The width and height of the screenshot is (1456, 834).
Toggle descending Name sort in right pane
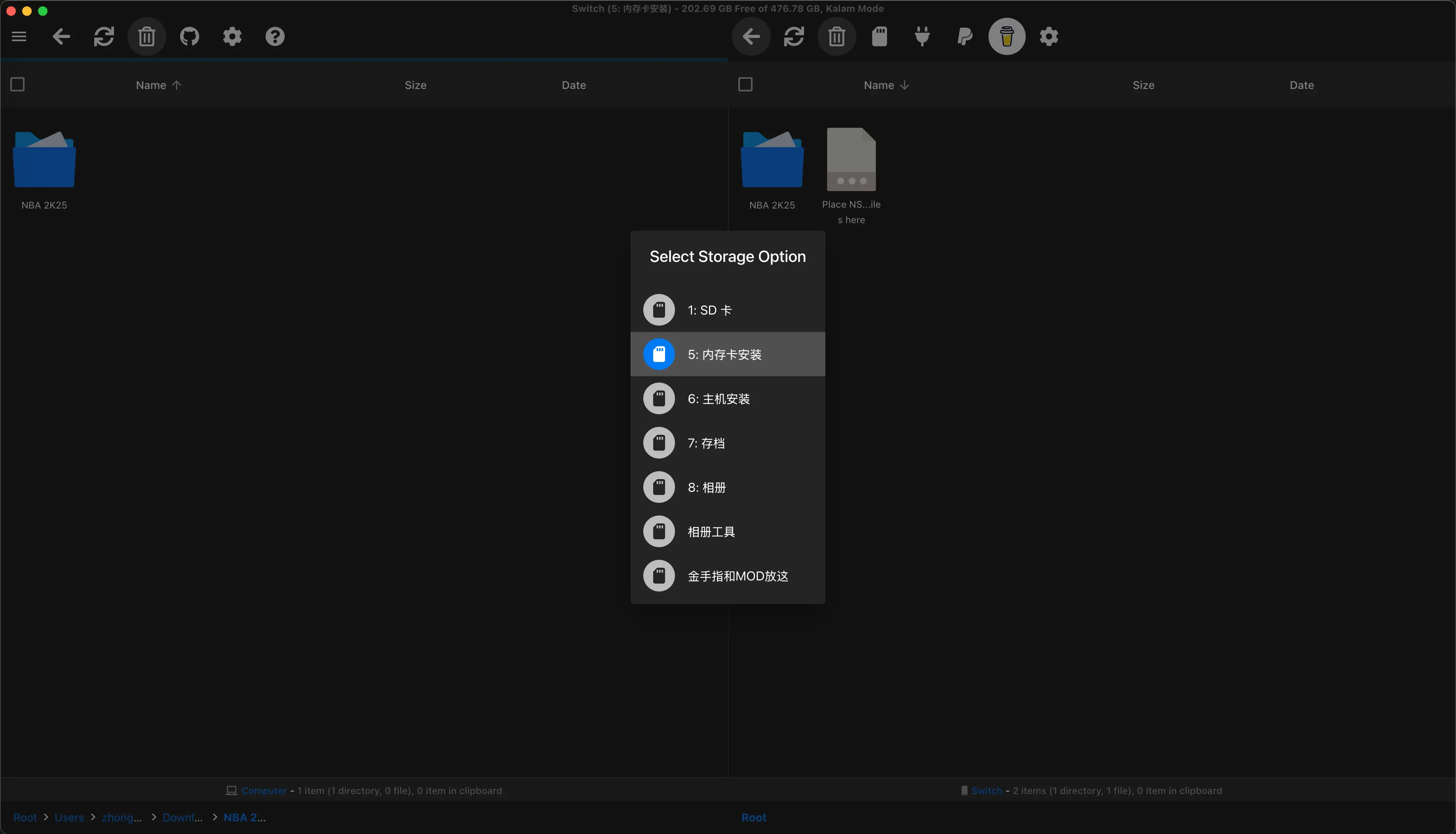[x=885, y=85]
